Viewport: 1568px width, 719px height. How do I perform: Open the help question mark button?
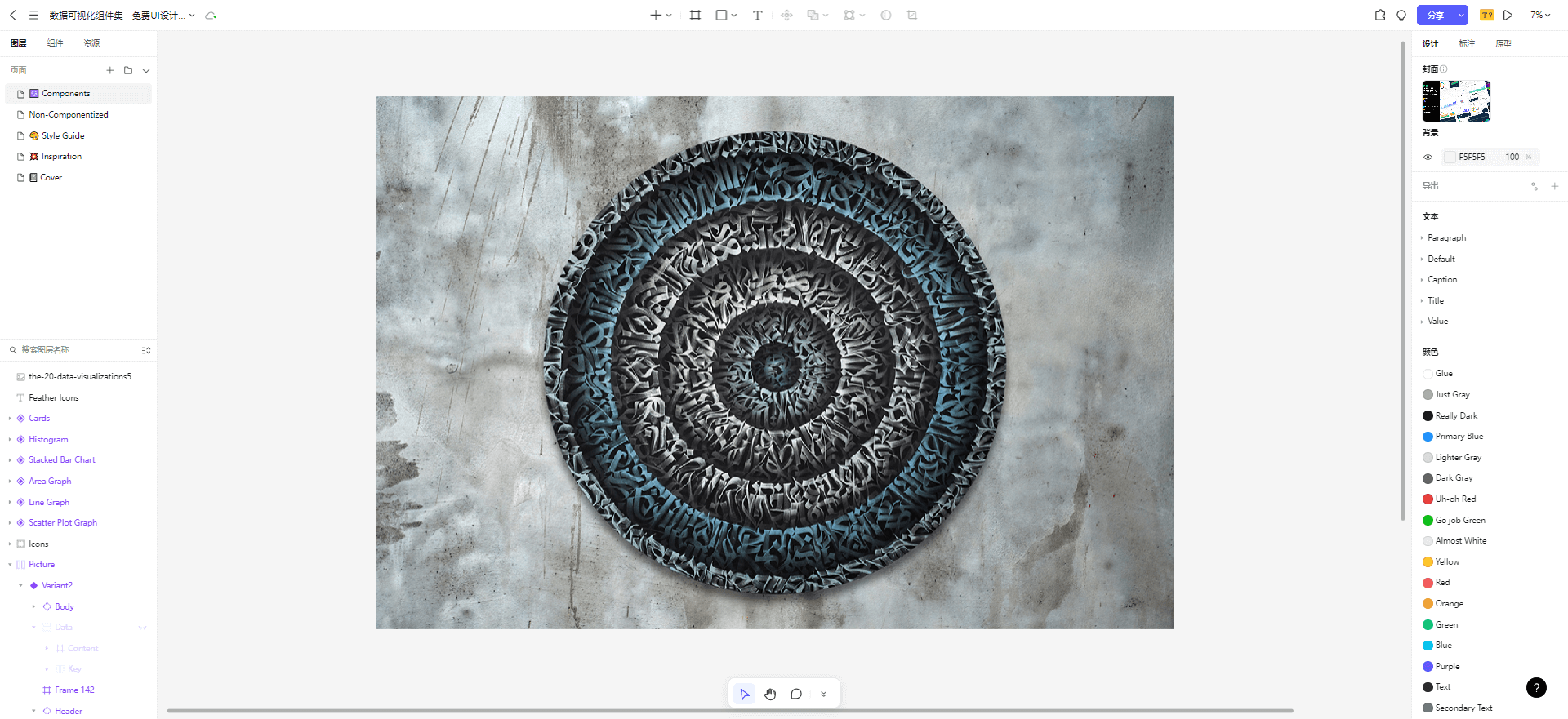(1536, 687)
